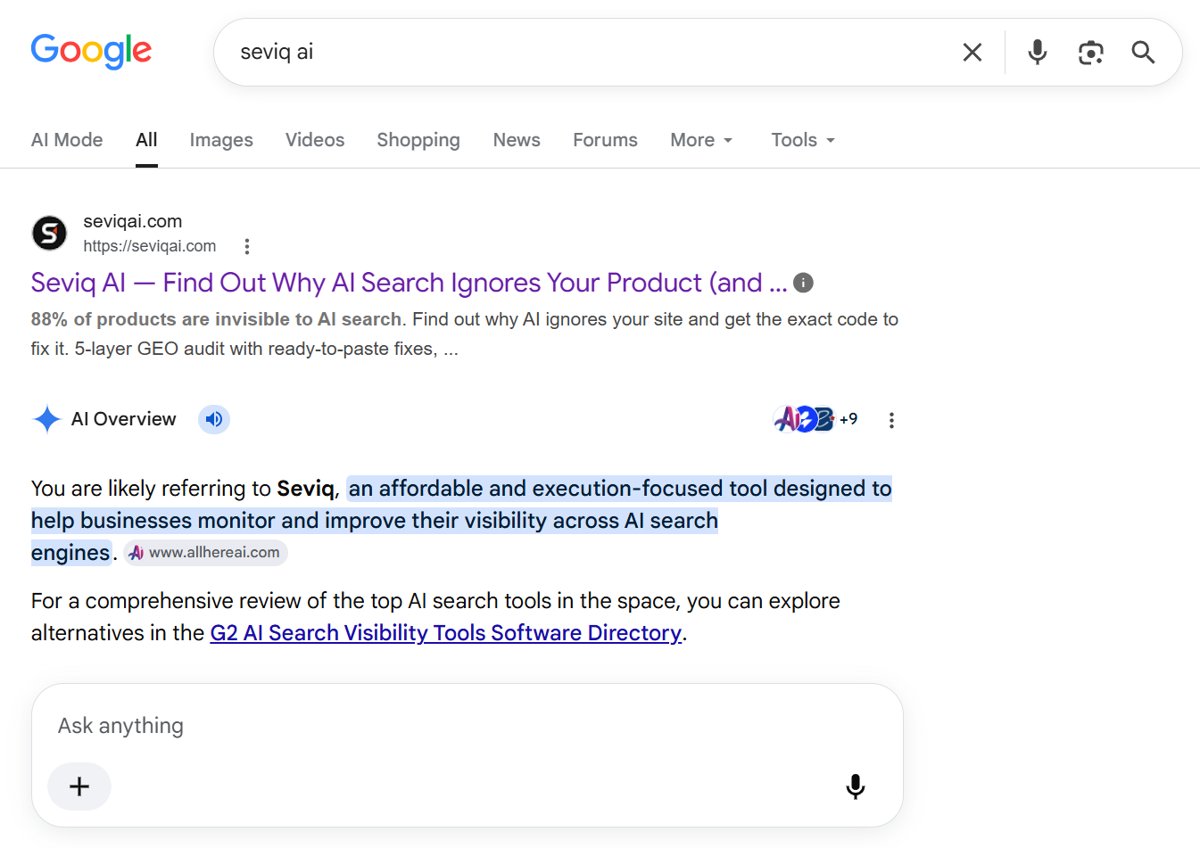Image resolution: width=1200 pixels, height=848 pixels.
Task: Open the Forums tab
Action: [605, 140]
